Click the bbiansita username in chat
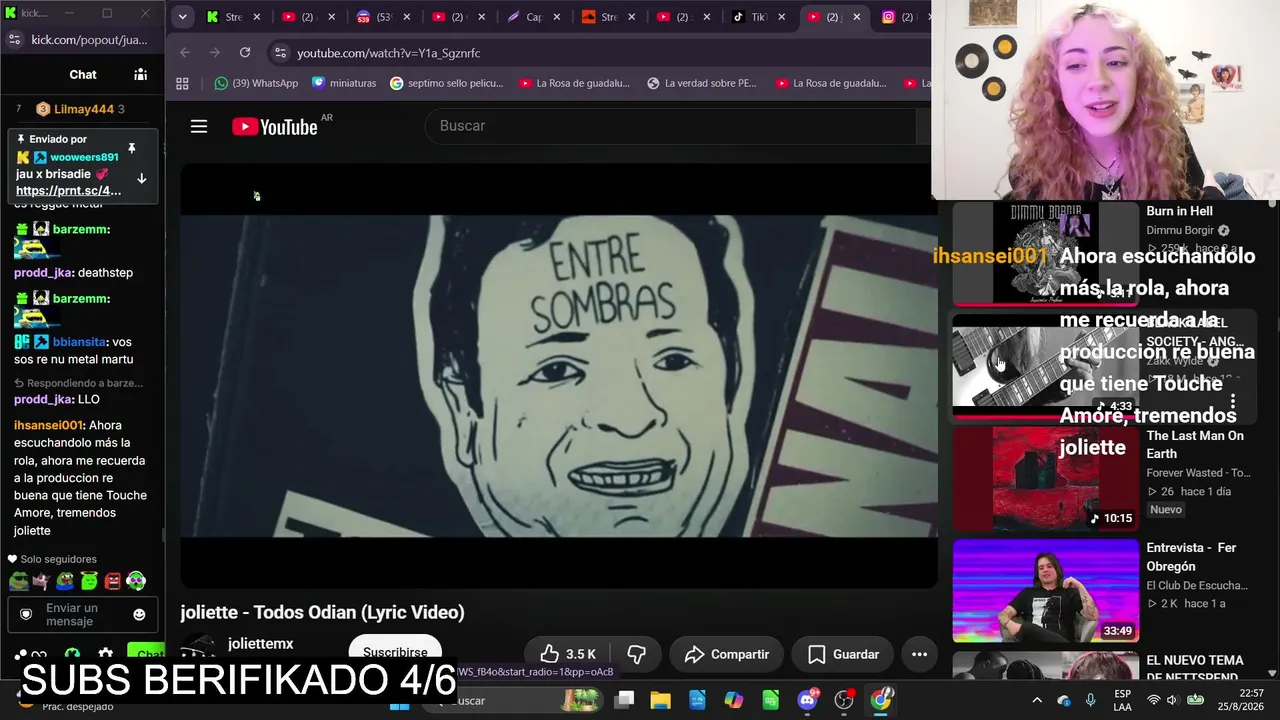1280x720 pixels. pos(79,342)
